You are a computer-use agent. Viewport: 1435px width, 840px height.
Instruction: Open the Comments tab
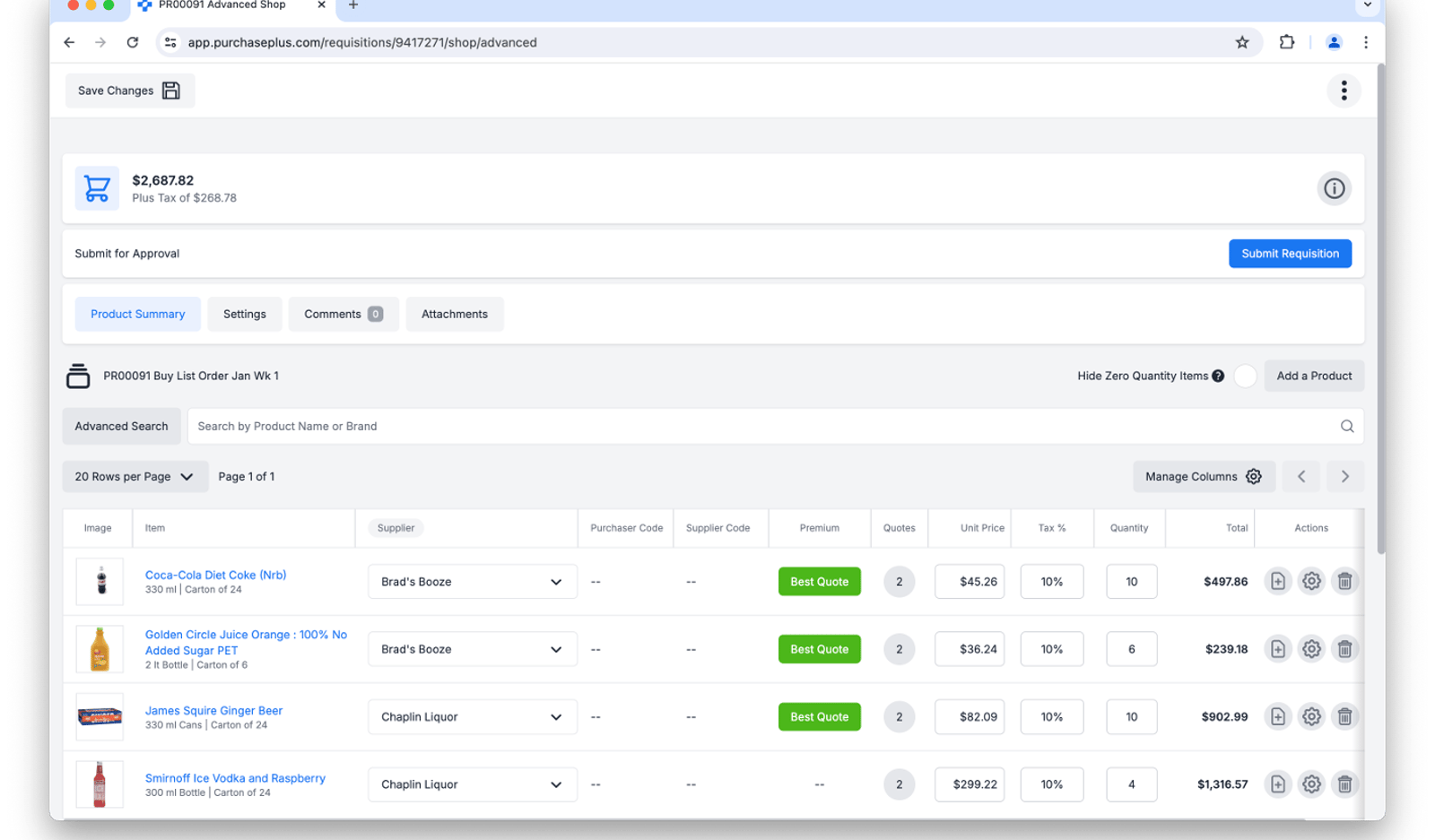pyautogui.click(x=344, y=314)
